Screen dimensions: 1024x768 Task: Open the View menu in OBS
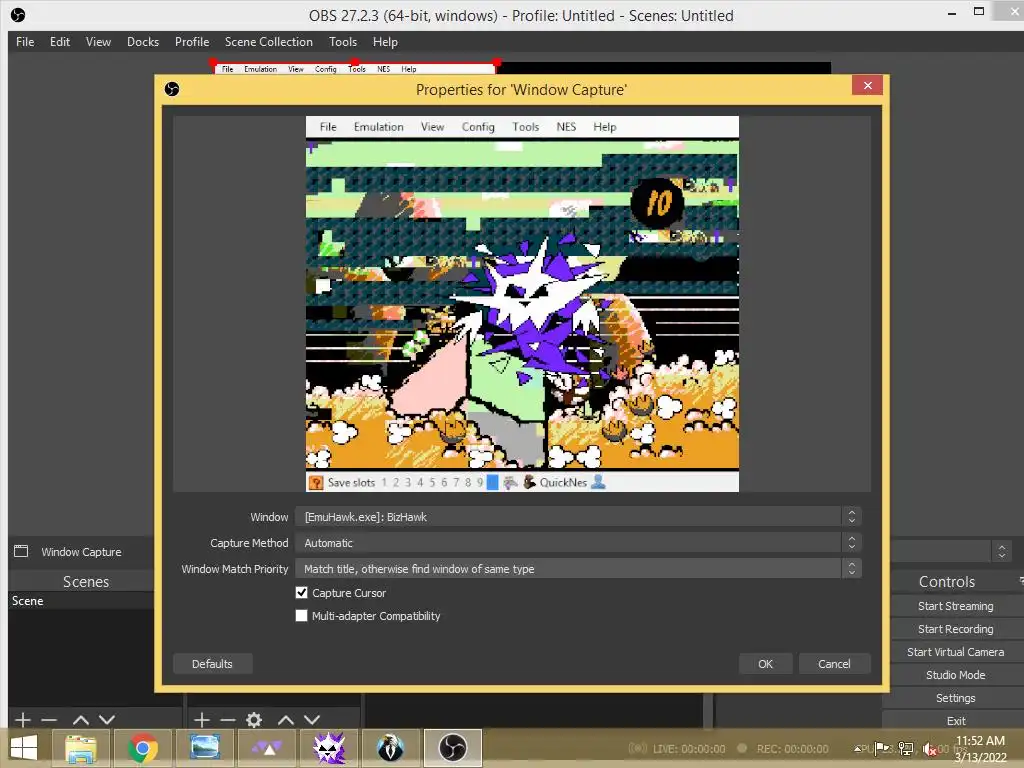[98, 42]
